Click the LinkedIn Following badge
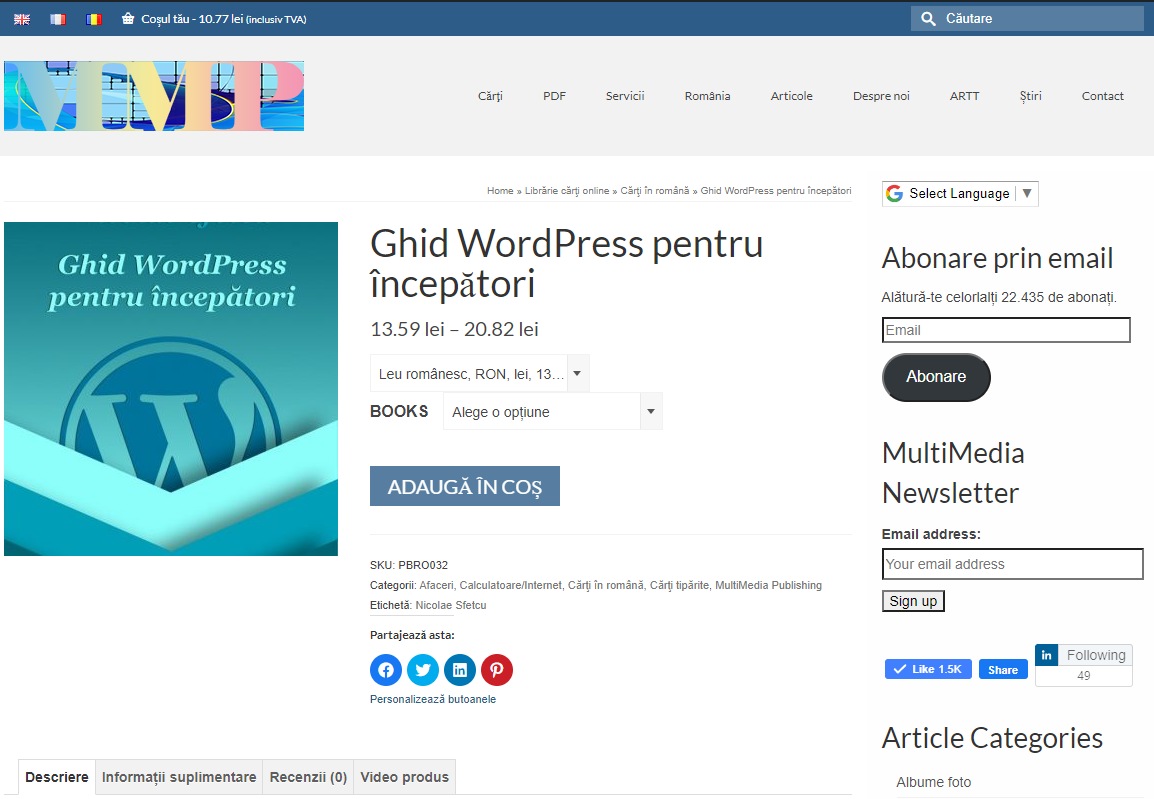Screen dimensions: 1154x799 tap(1083, 656)
